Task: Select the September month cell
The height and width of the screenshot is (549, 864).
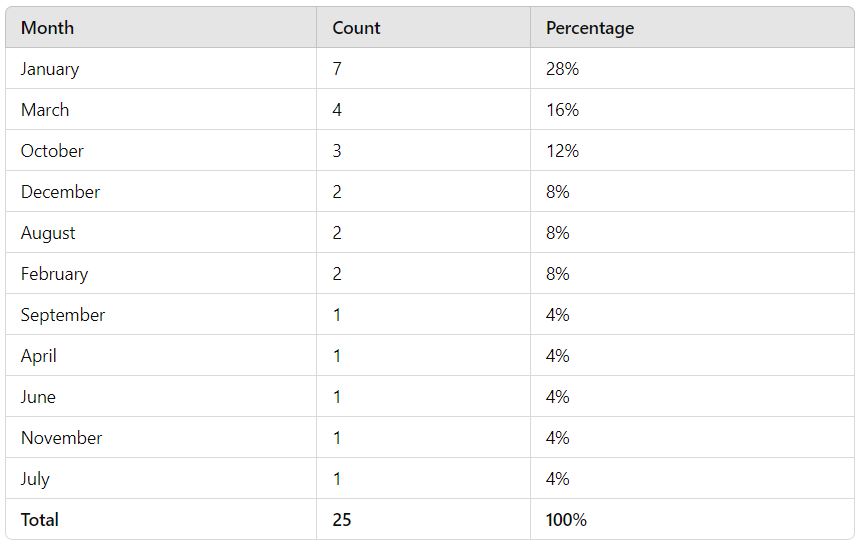Action: [63, 315]
